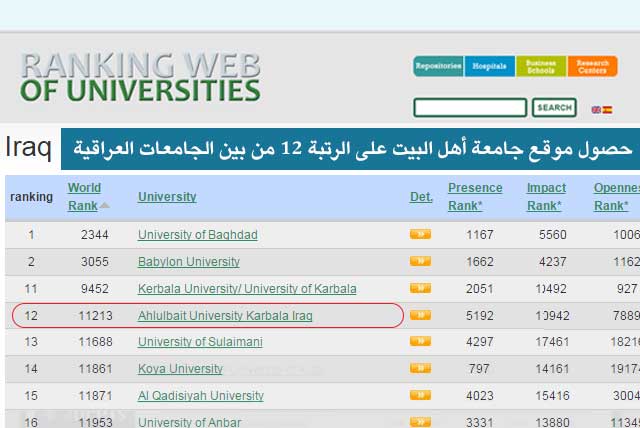Focus the search input field
This screenshot has width=640, height=428.
pos(470,108)
